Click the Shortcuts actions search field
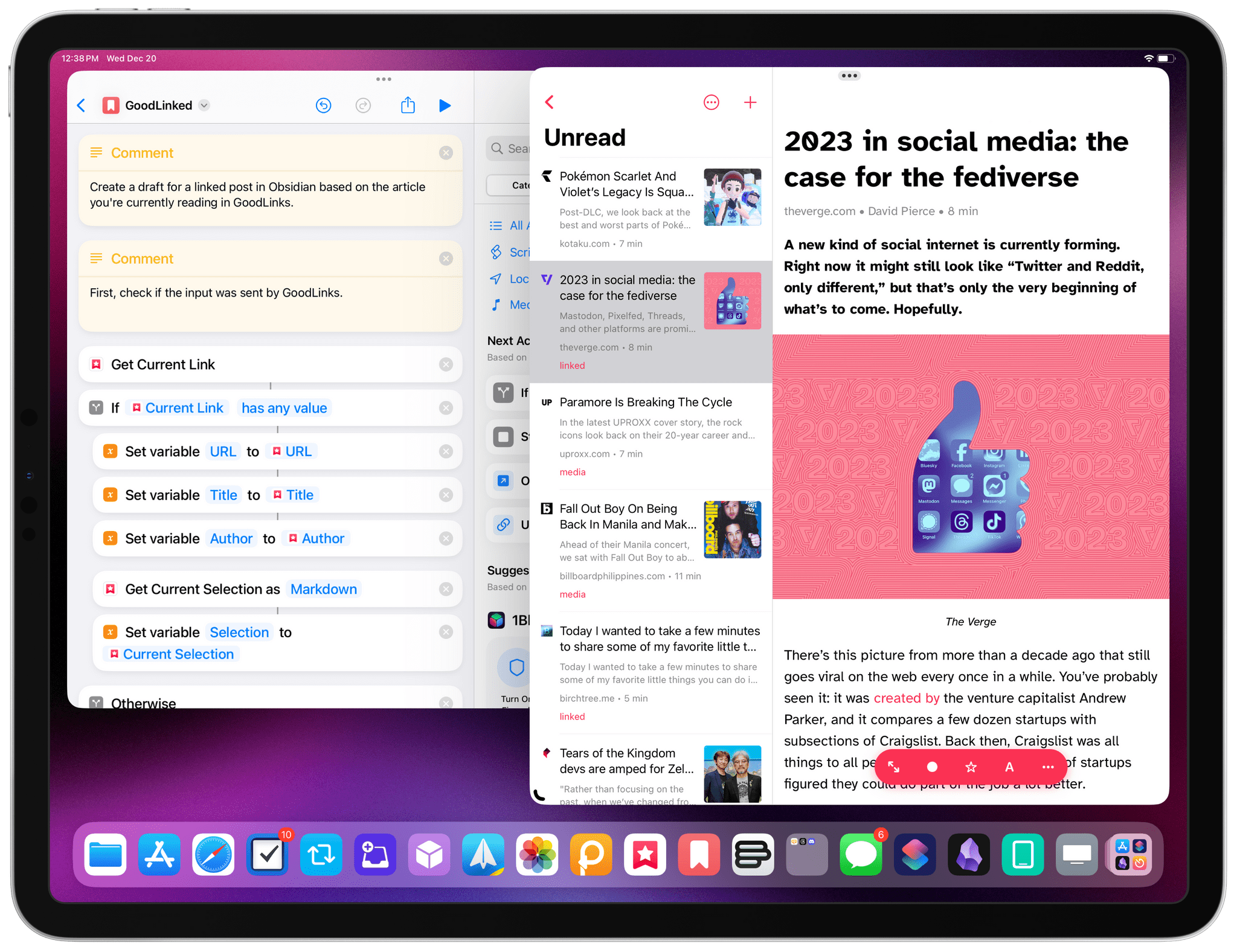Screen dimensions: 1237x952 point(508,149)
